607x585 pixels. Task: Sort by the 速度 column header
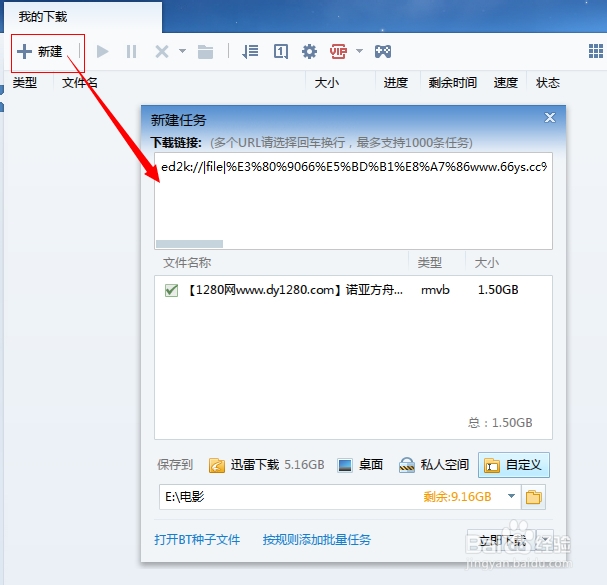point(506,83)
